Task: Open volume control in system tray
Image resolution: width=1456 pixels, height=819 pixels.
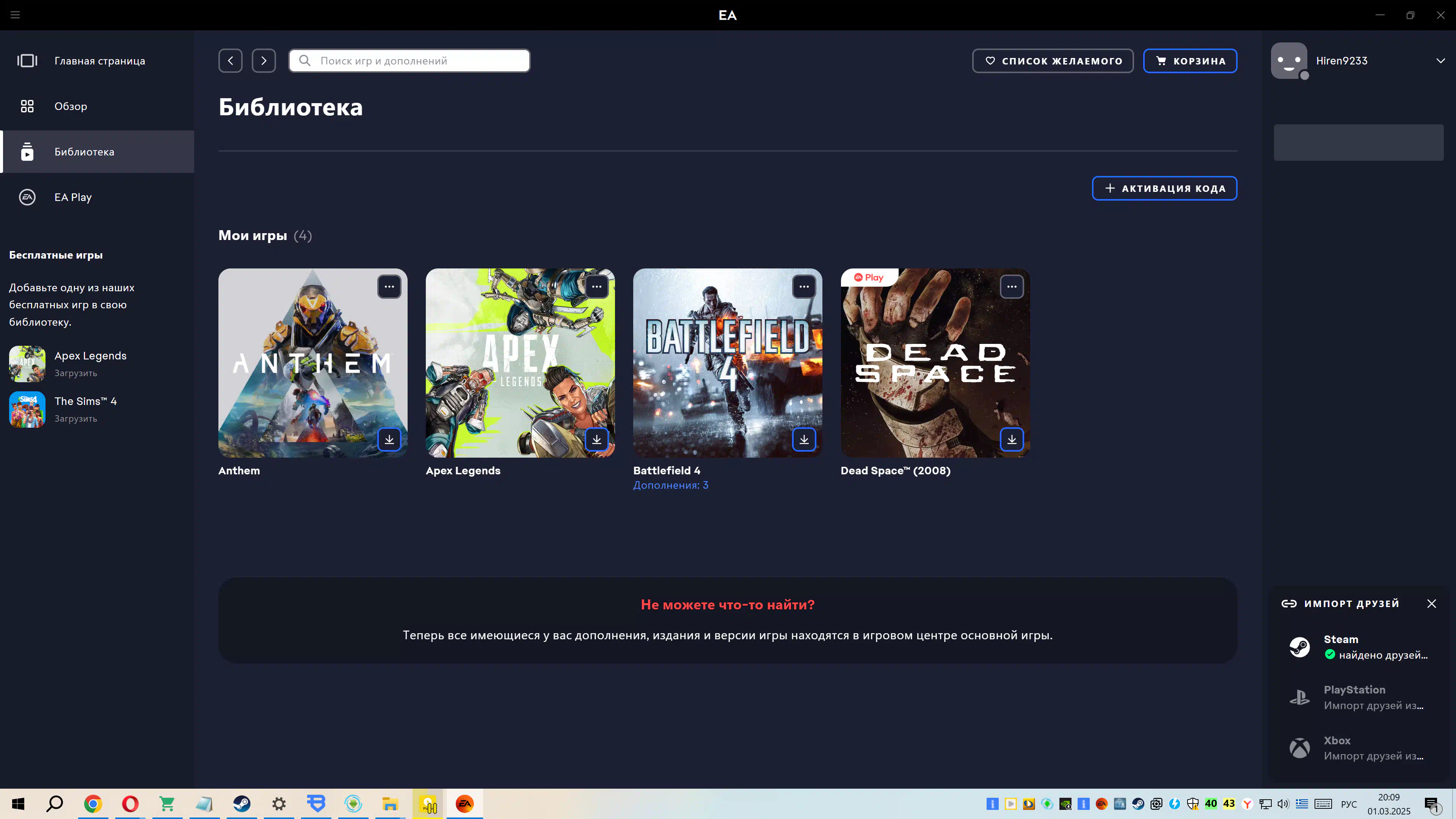Action: pyautogui.click(x=1283, y=804)
